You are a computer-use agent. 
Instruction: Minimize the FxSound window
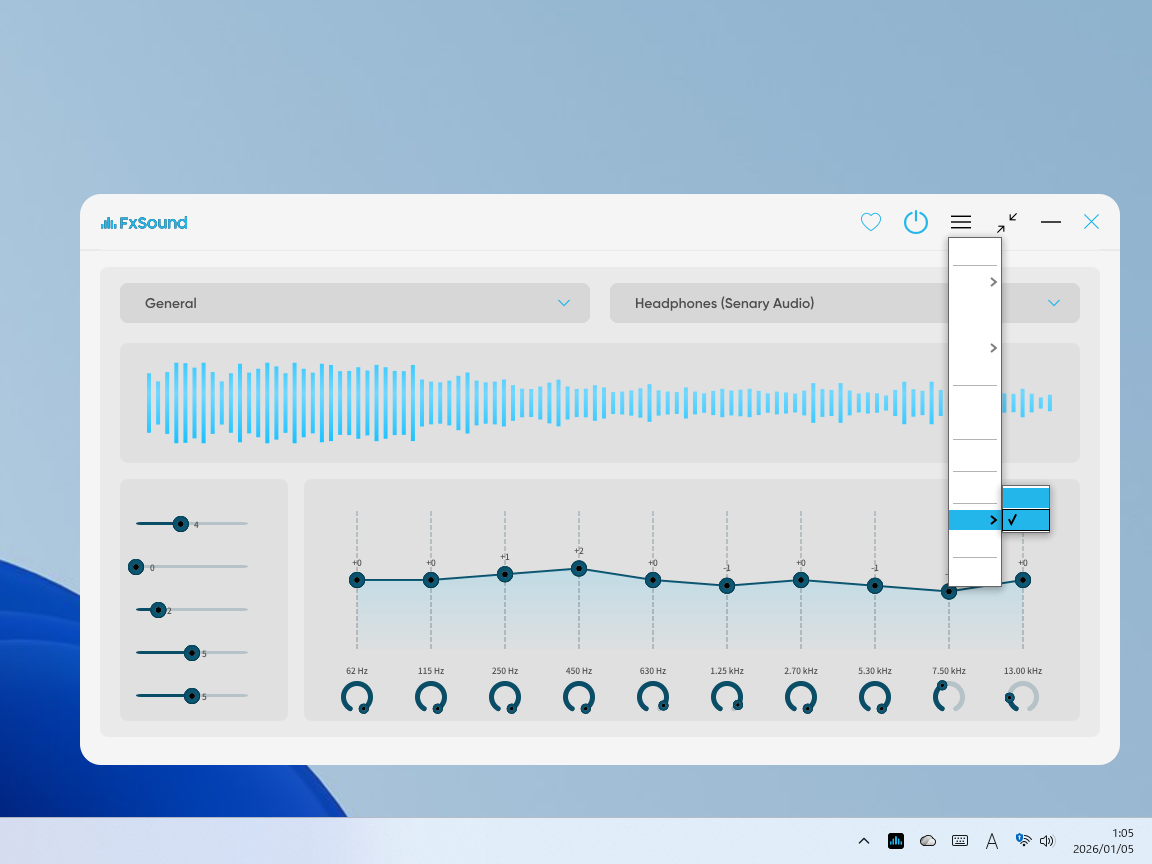click(x=1051, y=221)
